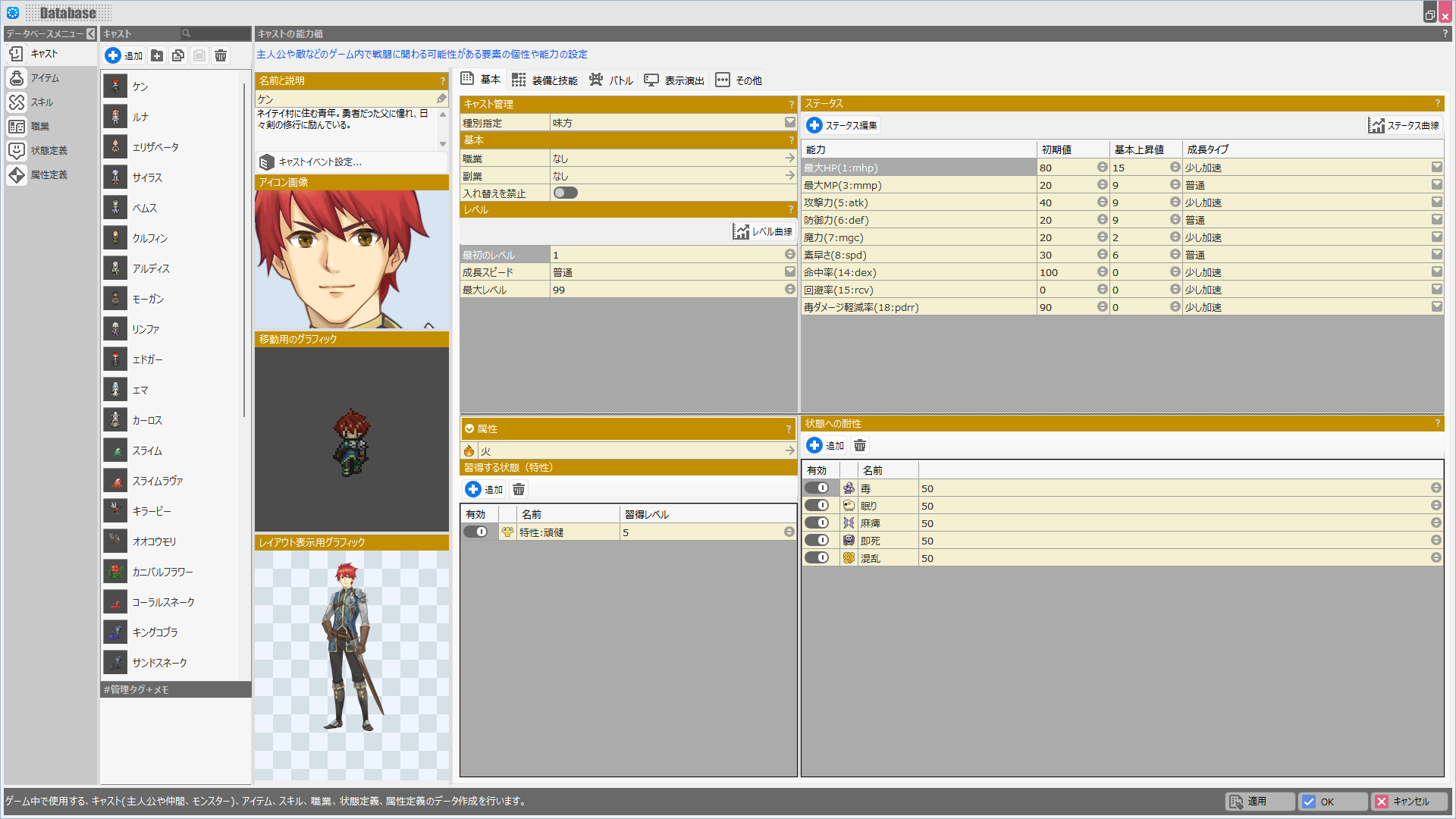This screenshot has width=1456, height=819.
Task: Switch to the 装備と技能 tab
Action: click(544, 80)
